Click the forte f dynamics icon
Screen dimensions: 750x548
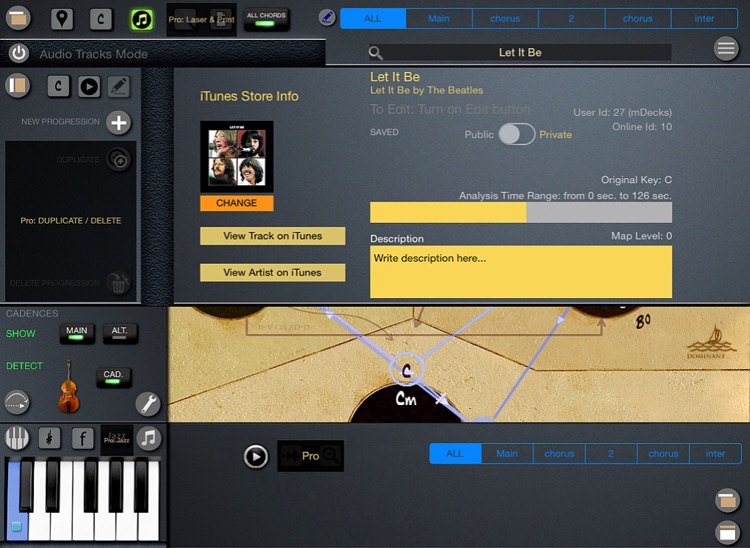(83, 438)
